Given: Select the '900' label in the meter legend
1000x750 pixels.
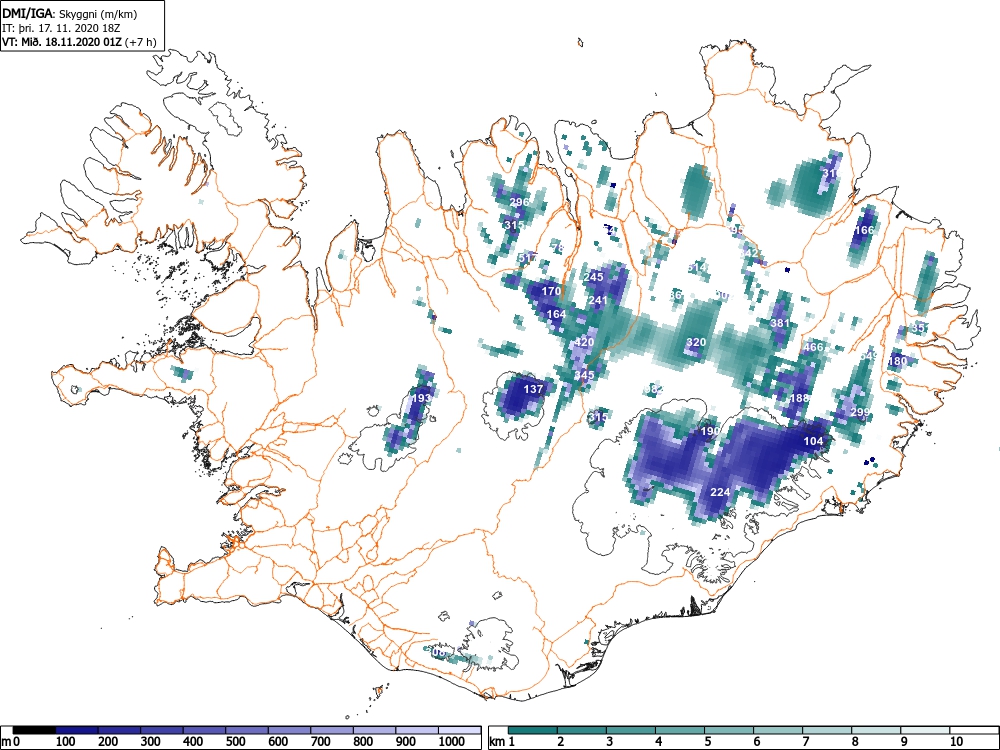Looking at the screenshot, I should 406,741.
